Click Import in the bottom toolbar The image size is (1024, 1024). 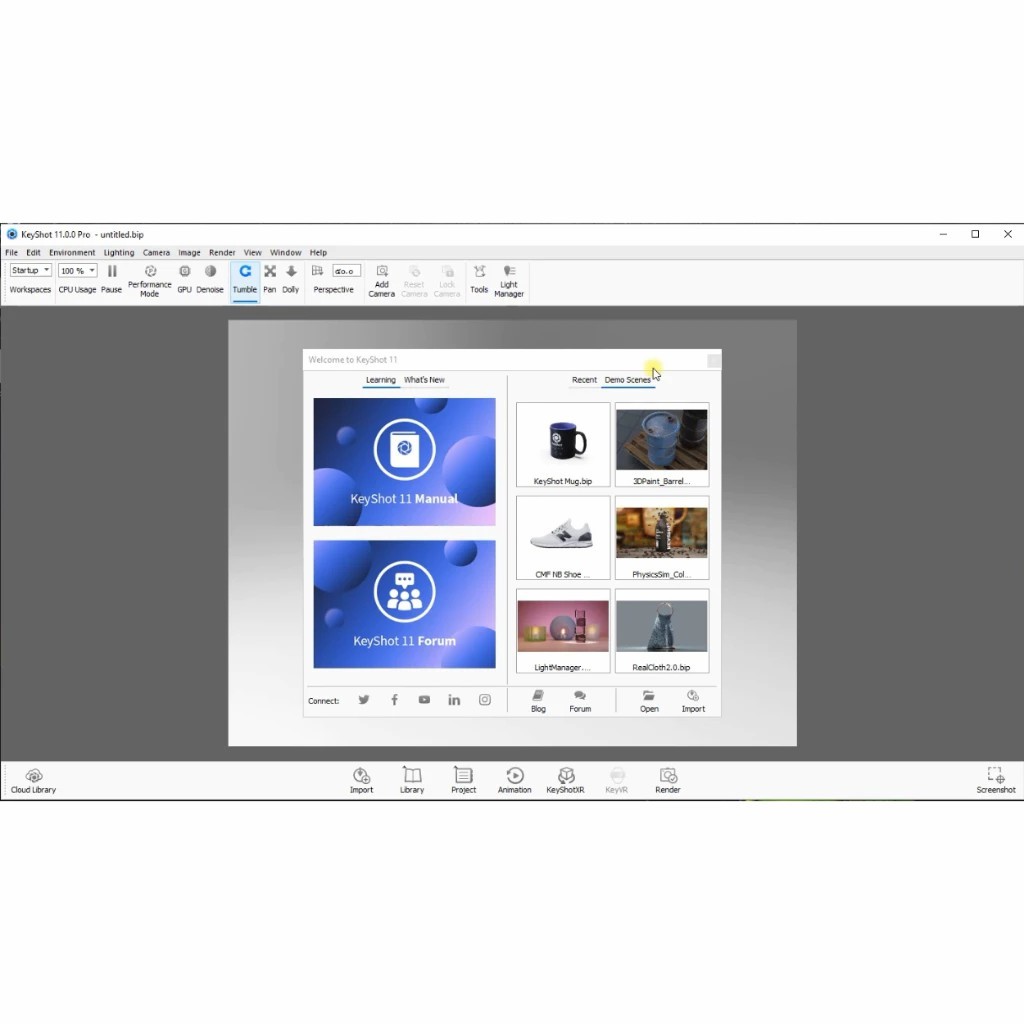(361, 781)
